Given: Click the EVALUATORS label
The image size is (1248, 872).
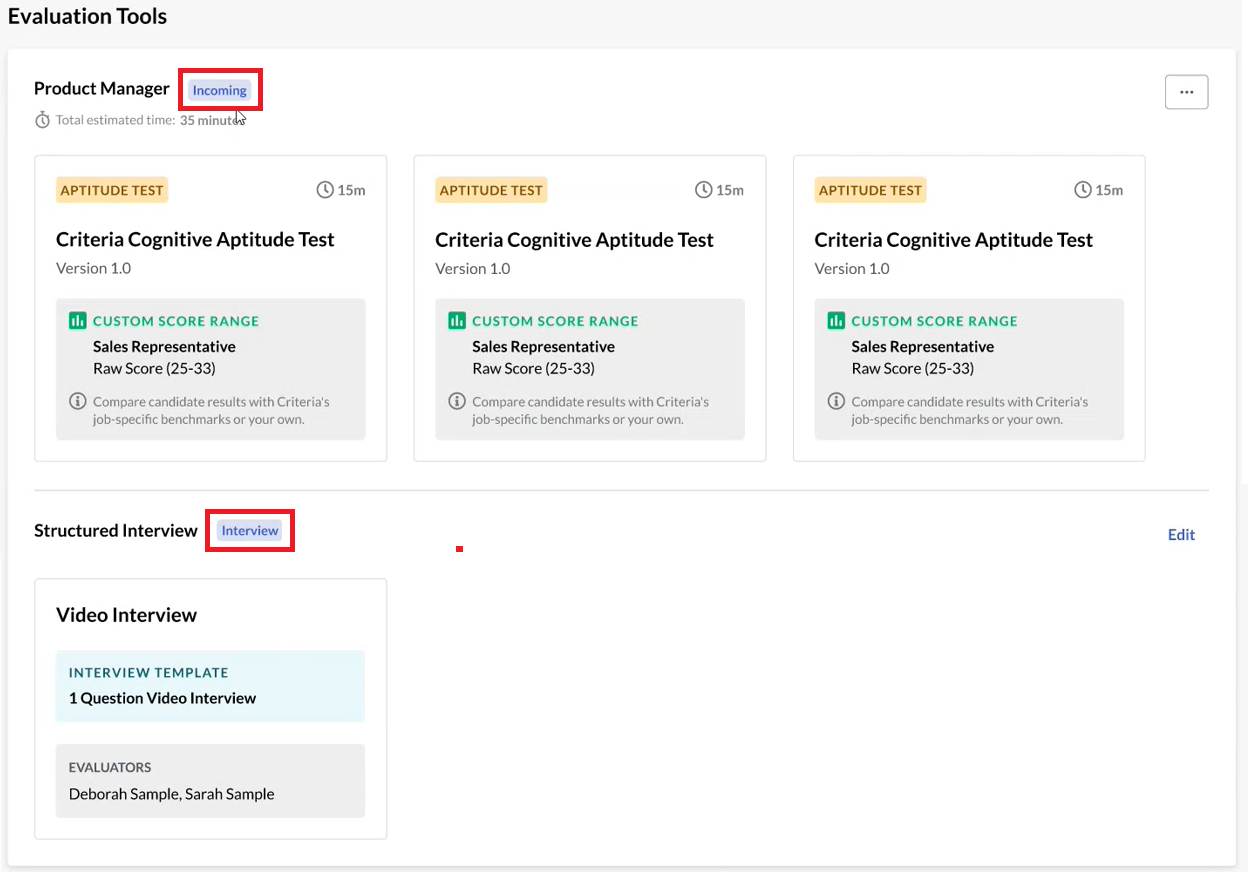Looking at the screenshot, I should click(110, 768).
